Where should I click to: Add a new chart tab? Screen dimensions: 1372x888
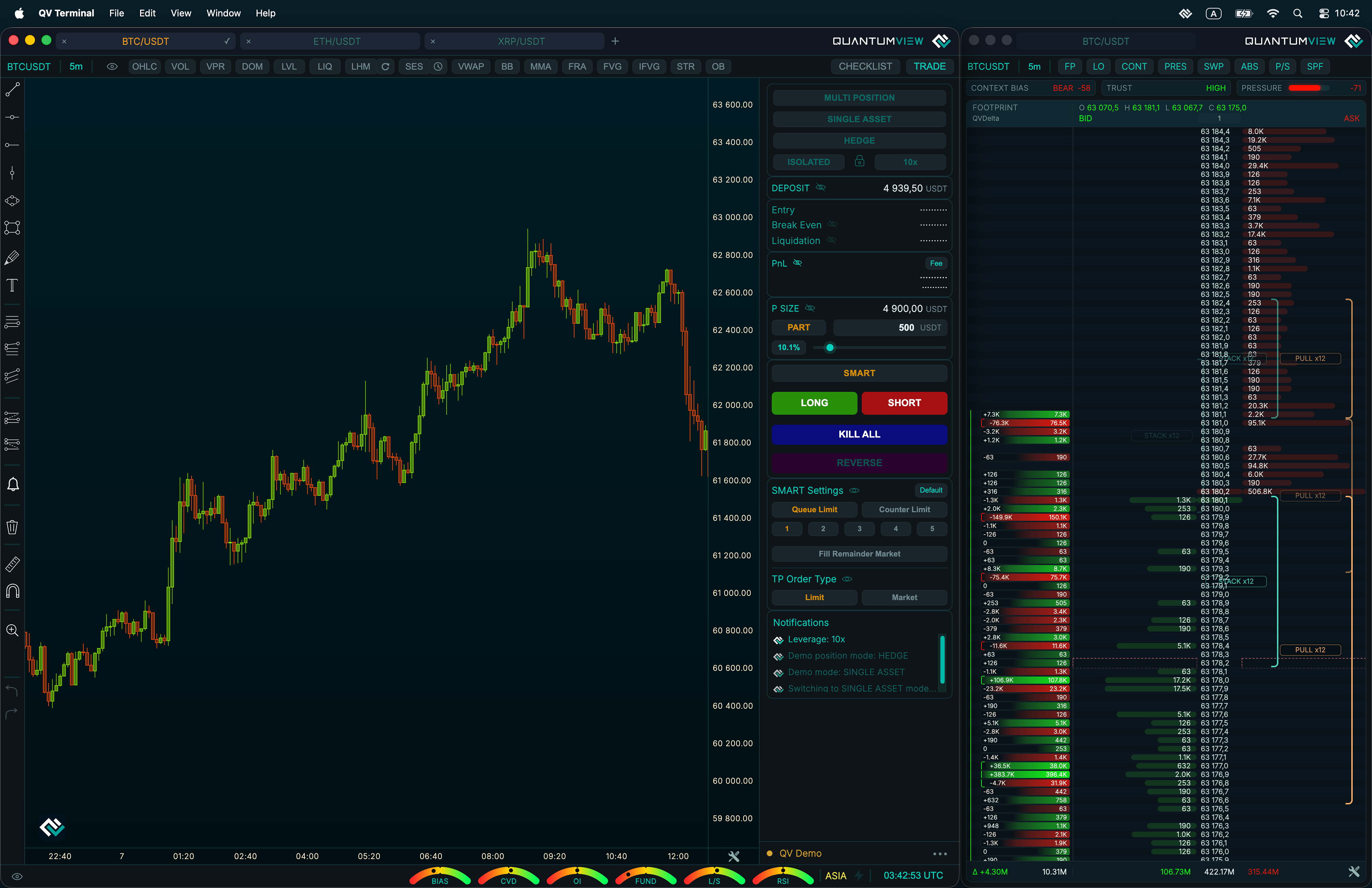click(615, 41)
